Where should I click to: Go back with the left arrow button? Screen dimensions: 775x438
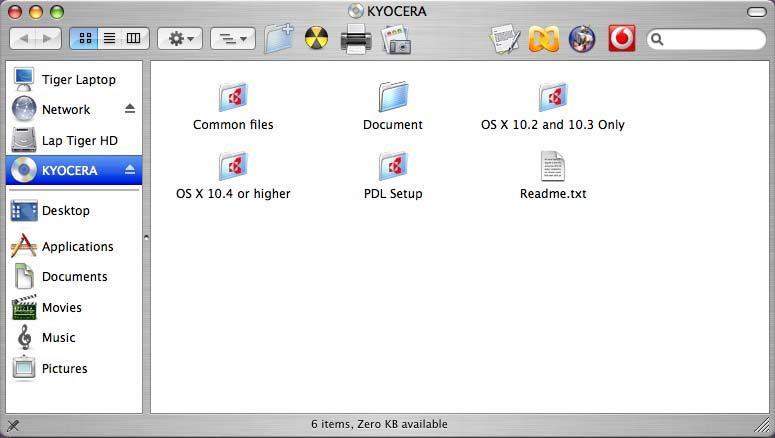(x=23, y=39)
